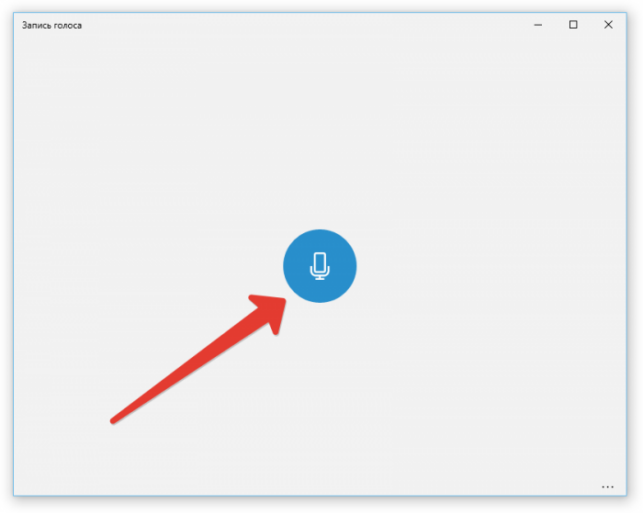Open the three-dot more options menu
643x513 pixels.
point(607,487)
